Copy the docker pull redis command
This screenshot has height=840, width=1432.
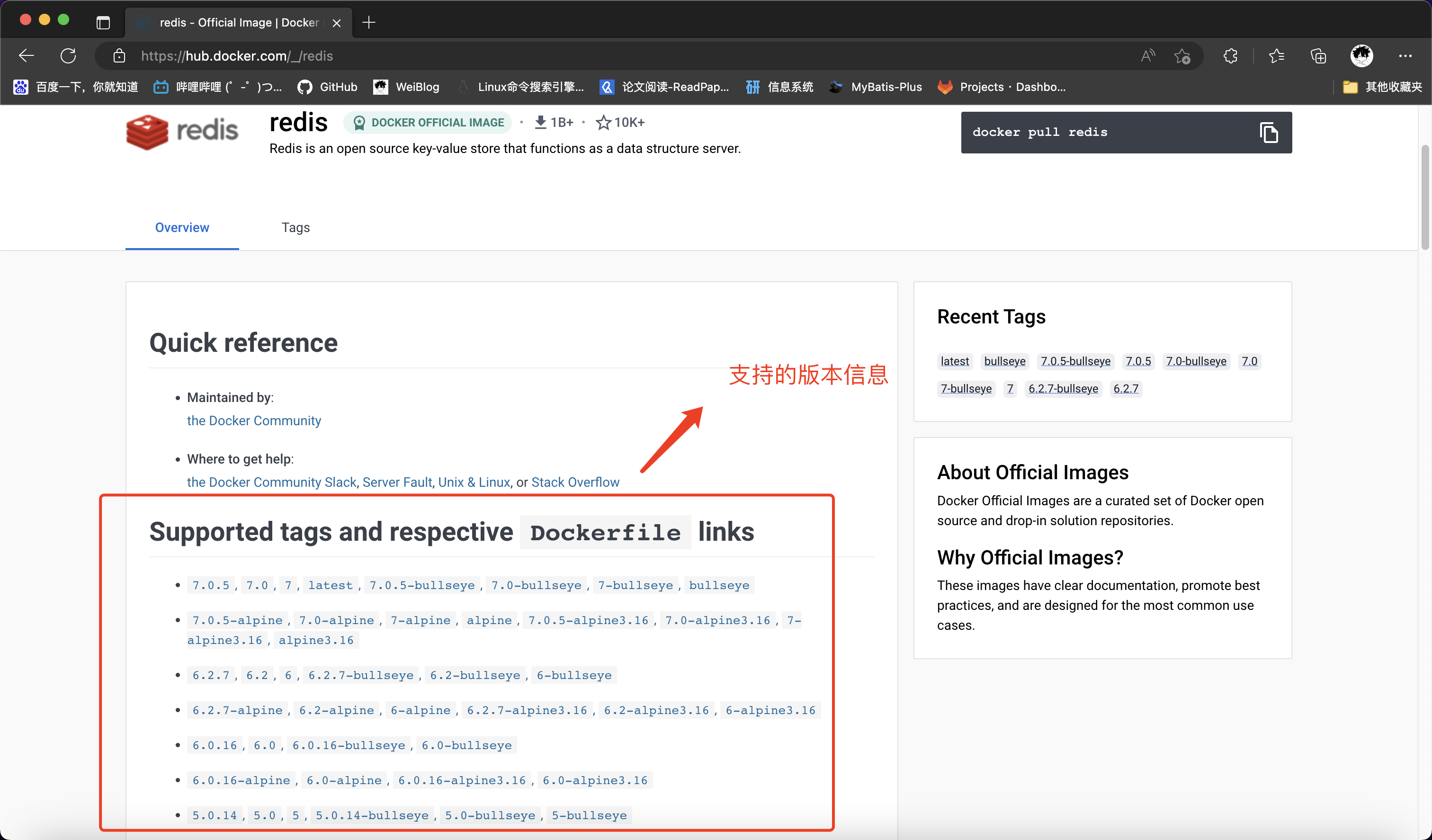click(1269, 133)
